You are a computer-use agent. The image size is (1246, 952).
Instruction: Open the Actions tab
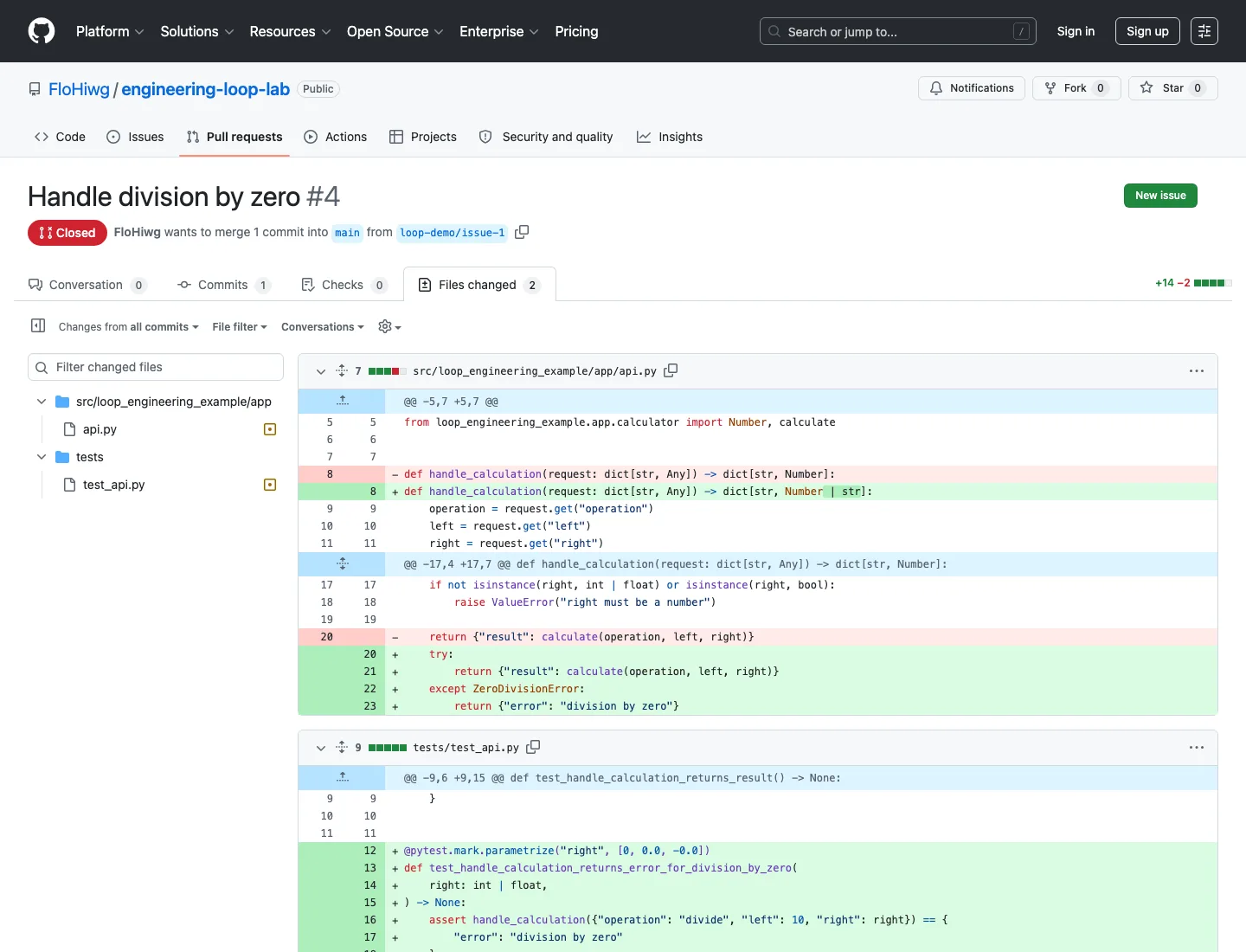click(x=336, y=137)
